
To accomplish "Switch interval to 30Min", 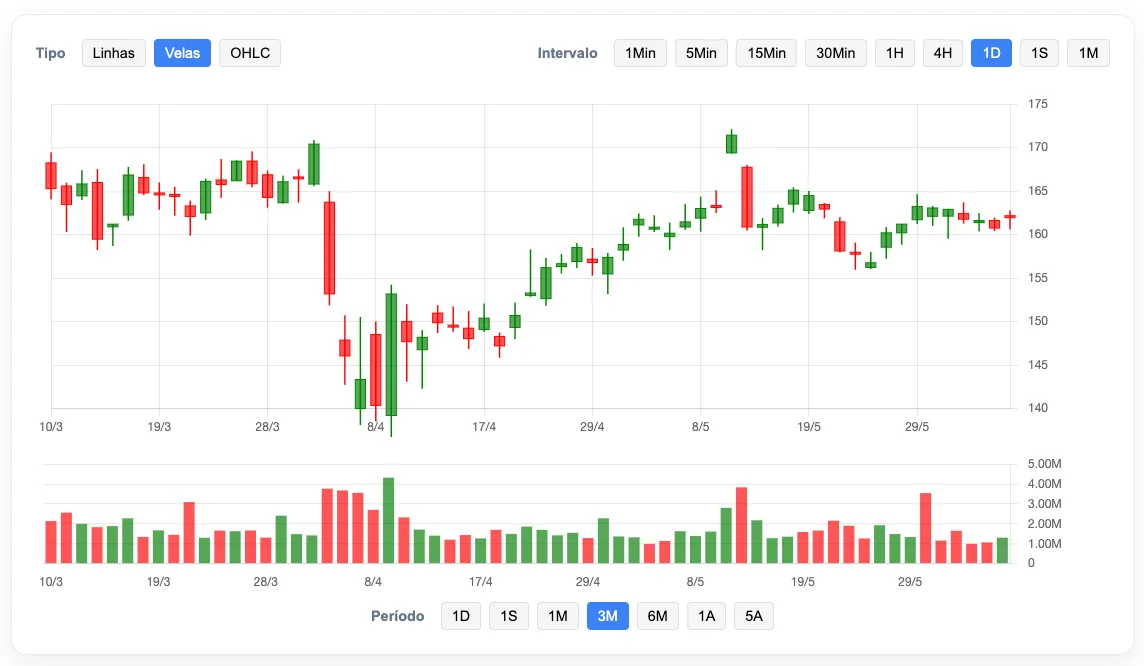I will [x=835, y=53].
